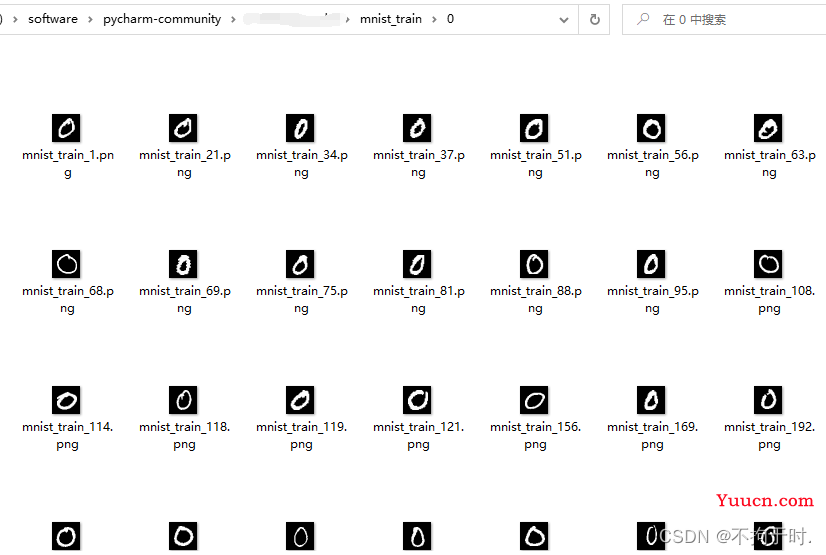
Task: Click the file name mnist_train_169.png
Action: [653, 435]
